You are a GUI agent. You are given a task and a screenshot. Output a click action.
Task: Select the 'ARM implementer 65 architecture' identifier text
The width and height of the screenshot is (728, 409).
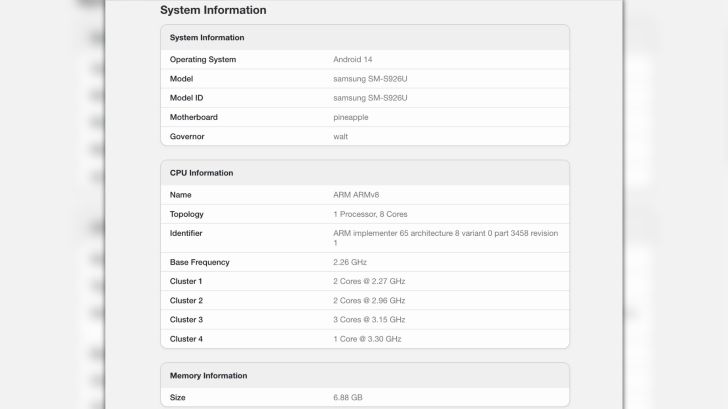click(446, 238)
